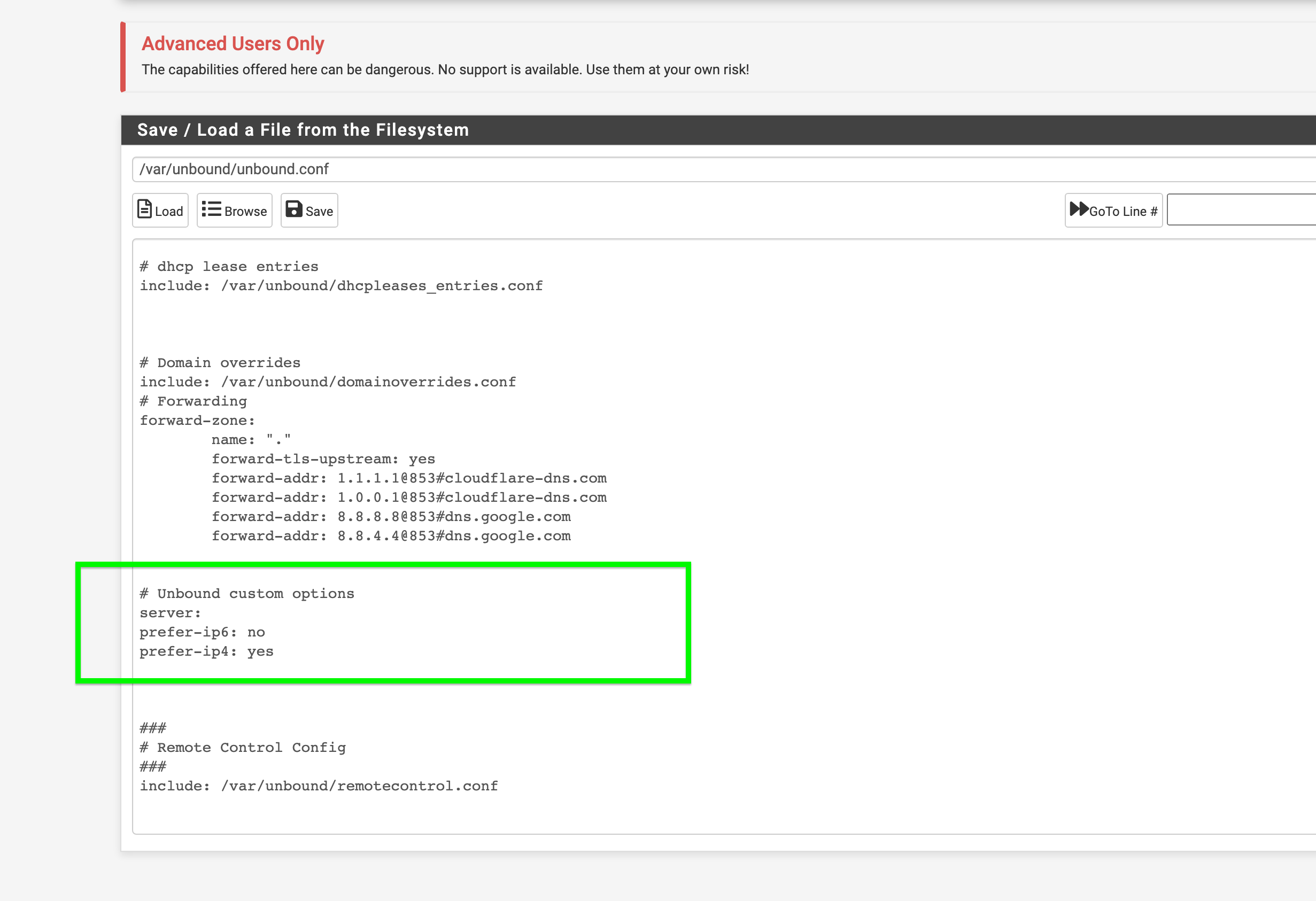
Task: Click '# Domain overrides' comment
Action: [220, 362]
